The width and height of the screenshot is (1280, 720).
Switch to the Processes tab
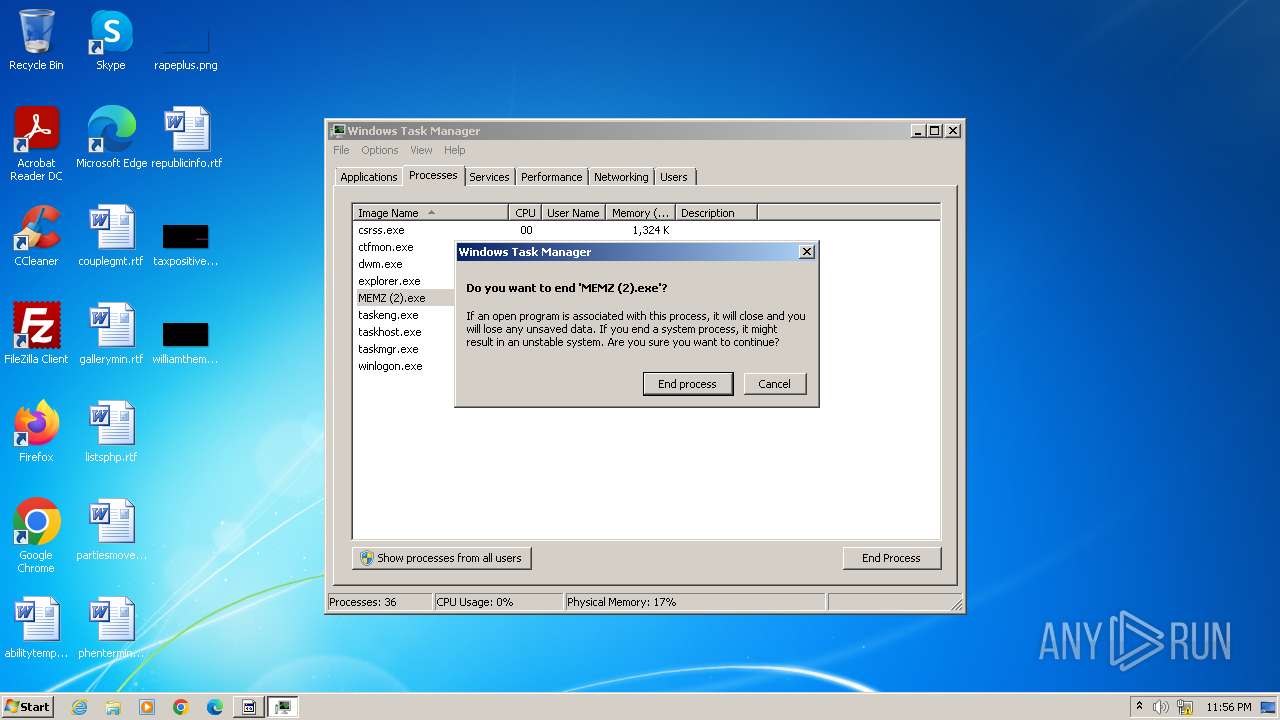click(433, 175)
